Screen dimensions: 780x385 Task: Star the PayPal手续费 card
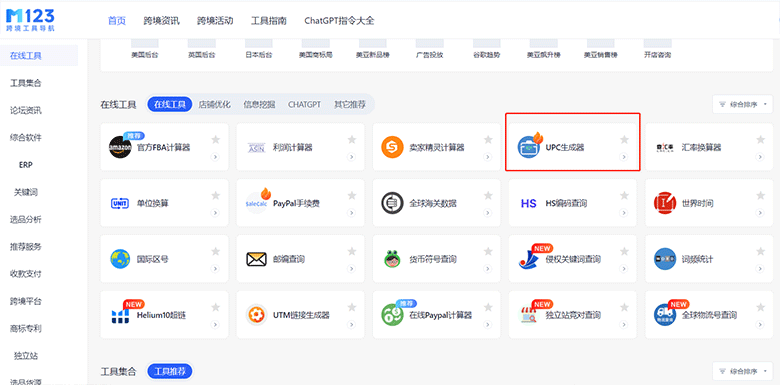point(352,195)
